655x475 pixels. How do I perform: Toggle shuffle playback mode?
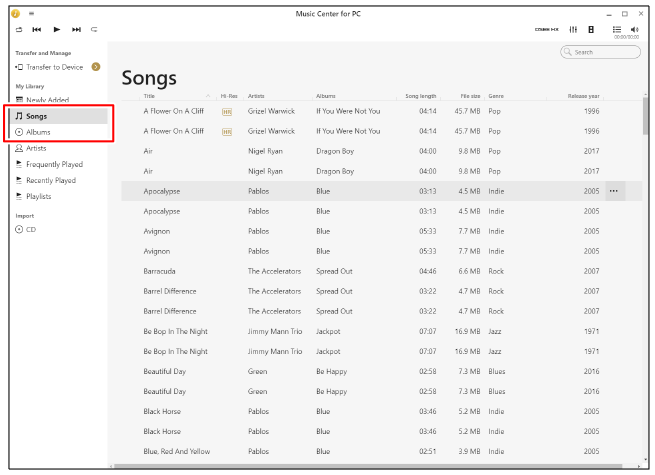(x=19, y=30)
